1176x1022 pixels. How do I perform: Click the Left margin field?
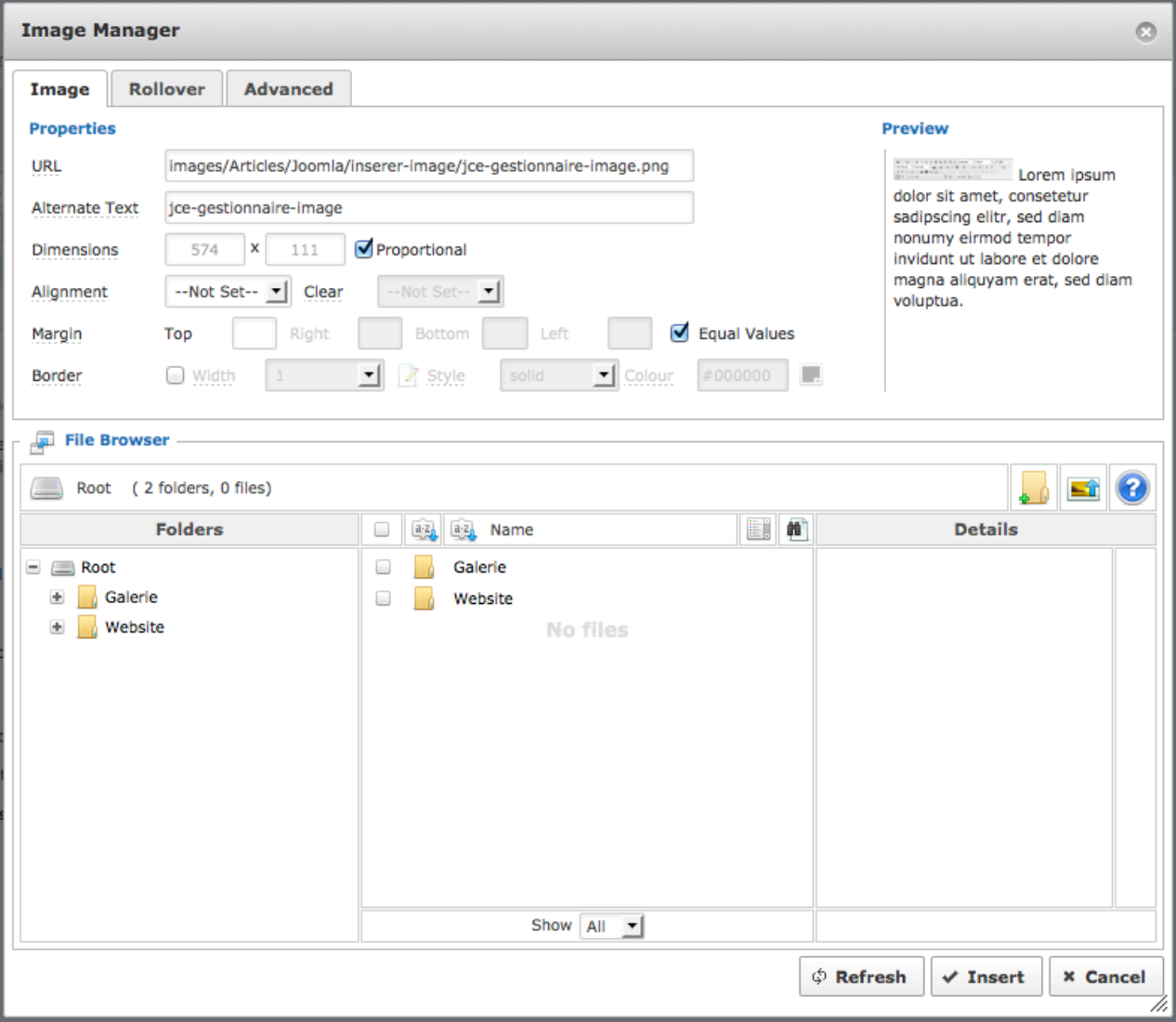[630, 334]
